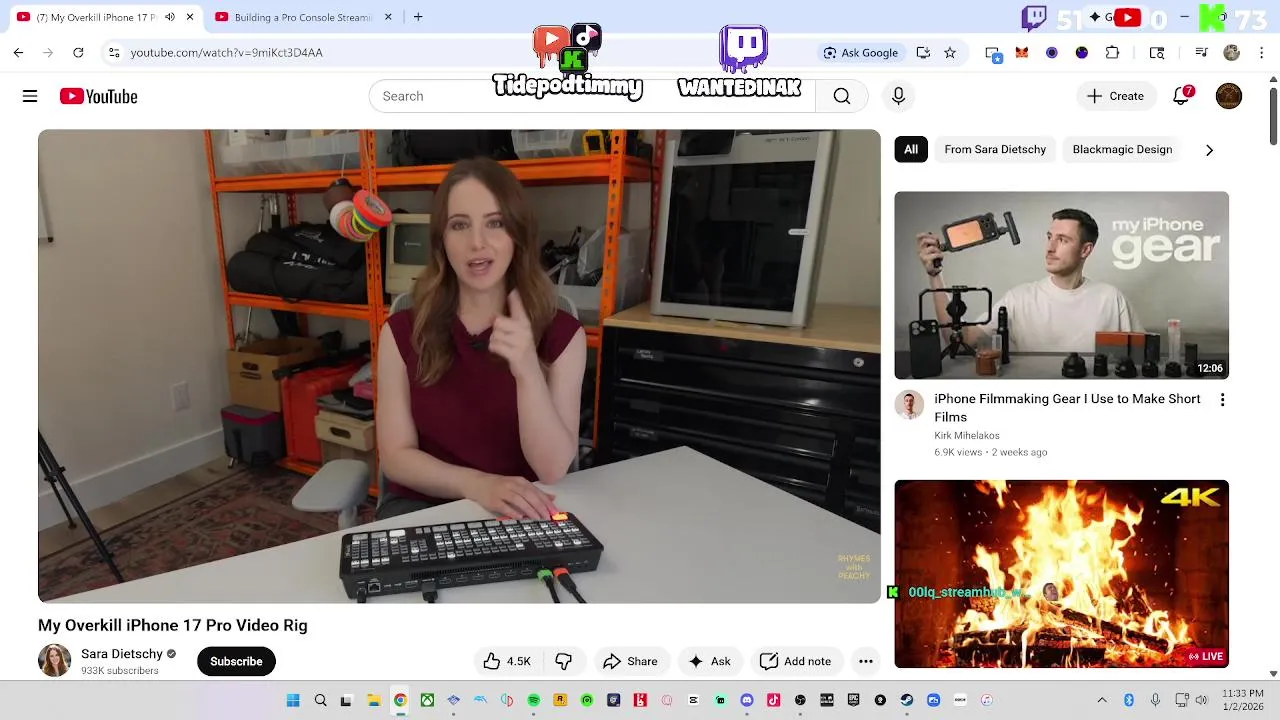
Task: Open iPhone Filmmaking Gear video title
Action: pos(1067,408)
